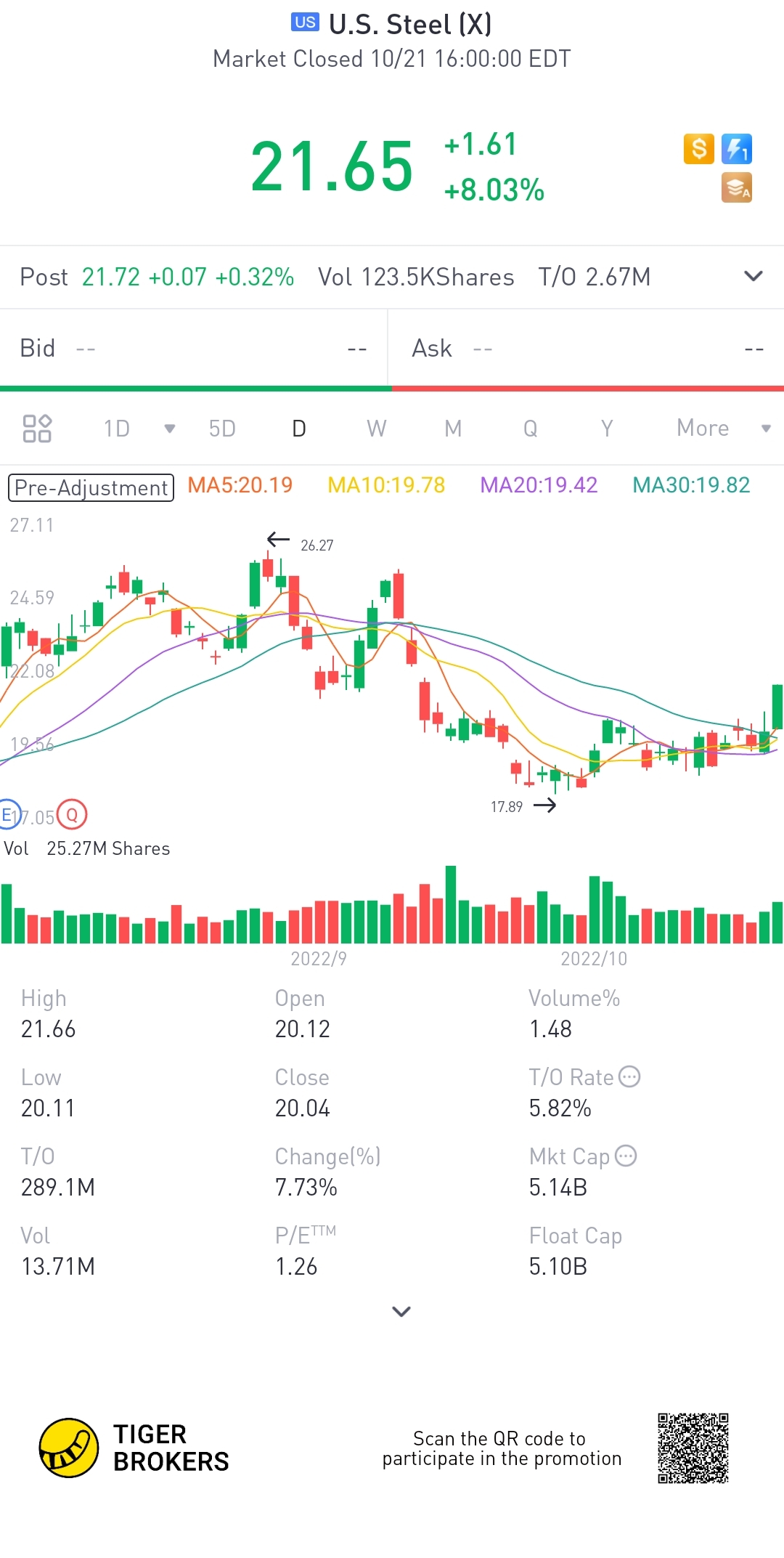This screenshot has height=1558, width=784.
Task: Select the 1D chart tab
Action: tap(117, 429)
